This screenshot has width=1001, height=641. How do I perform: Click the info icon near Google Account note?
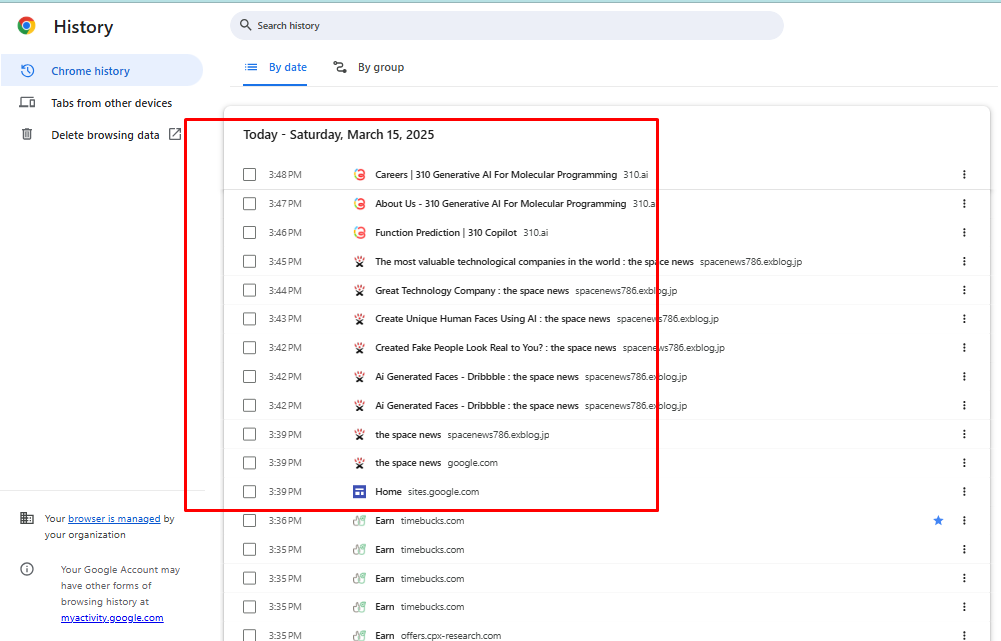coord(27,569)
